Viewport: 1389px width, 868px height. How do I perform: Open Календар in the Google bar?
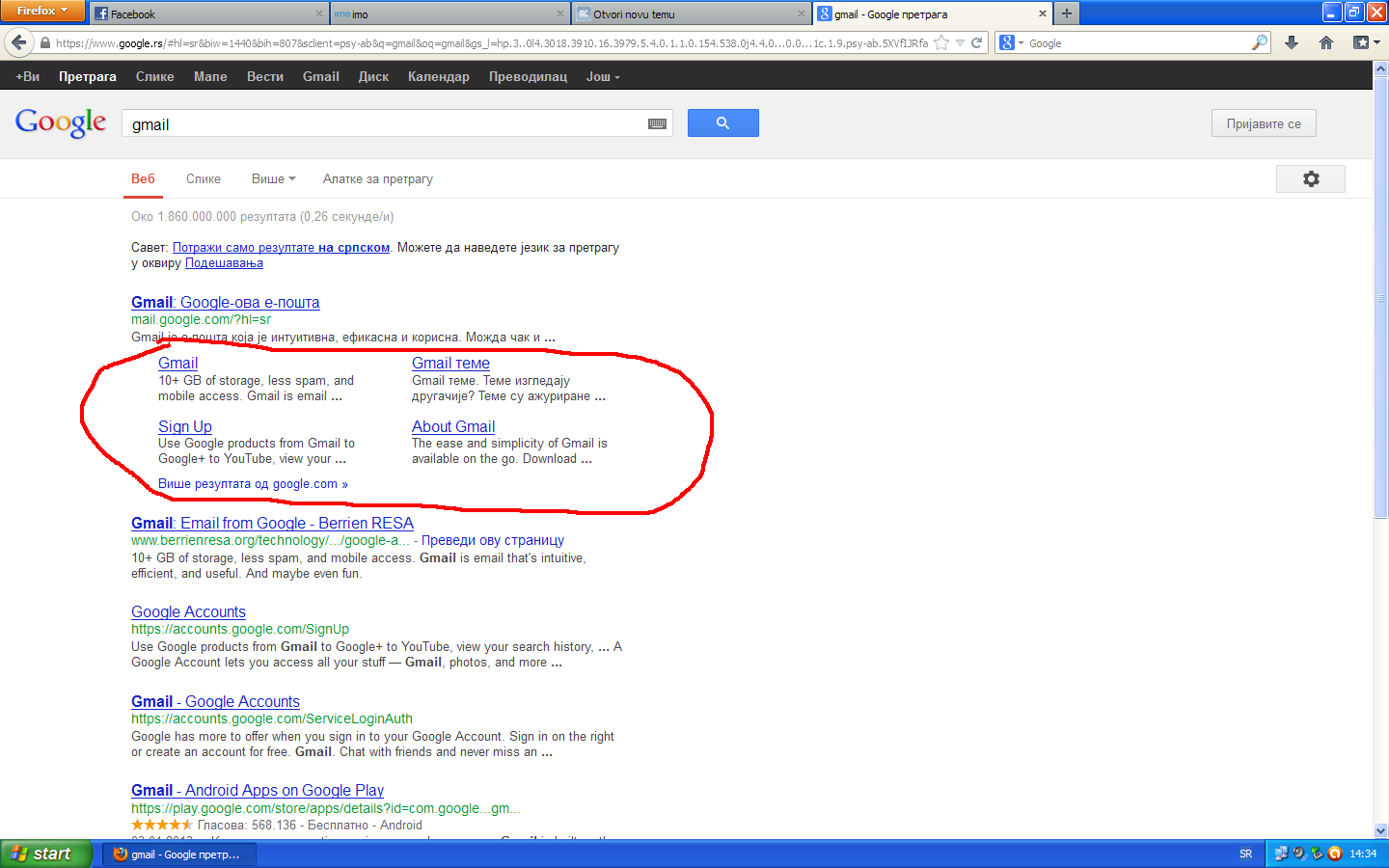coord(439,76)
